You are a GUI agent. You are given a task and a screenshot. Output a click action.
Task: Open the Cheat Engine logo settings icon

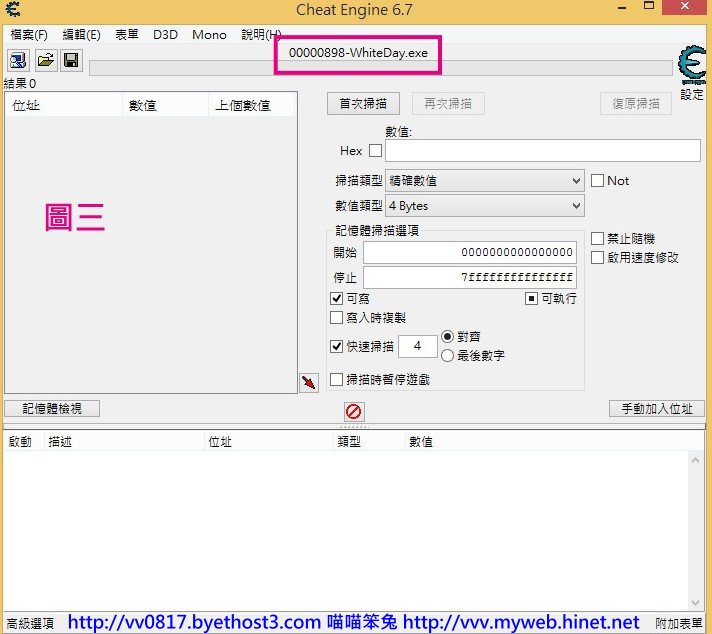pos(692,65)
